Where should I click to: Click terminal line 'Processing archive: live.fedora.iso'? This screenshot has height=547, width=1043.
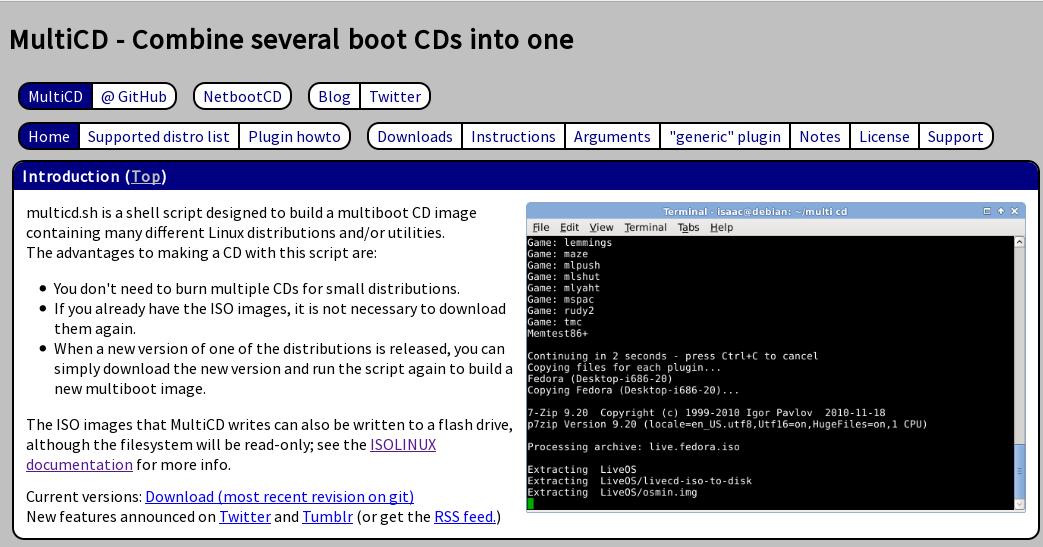click(633, 447)
